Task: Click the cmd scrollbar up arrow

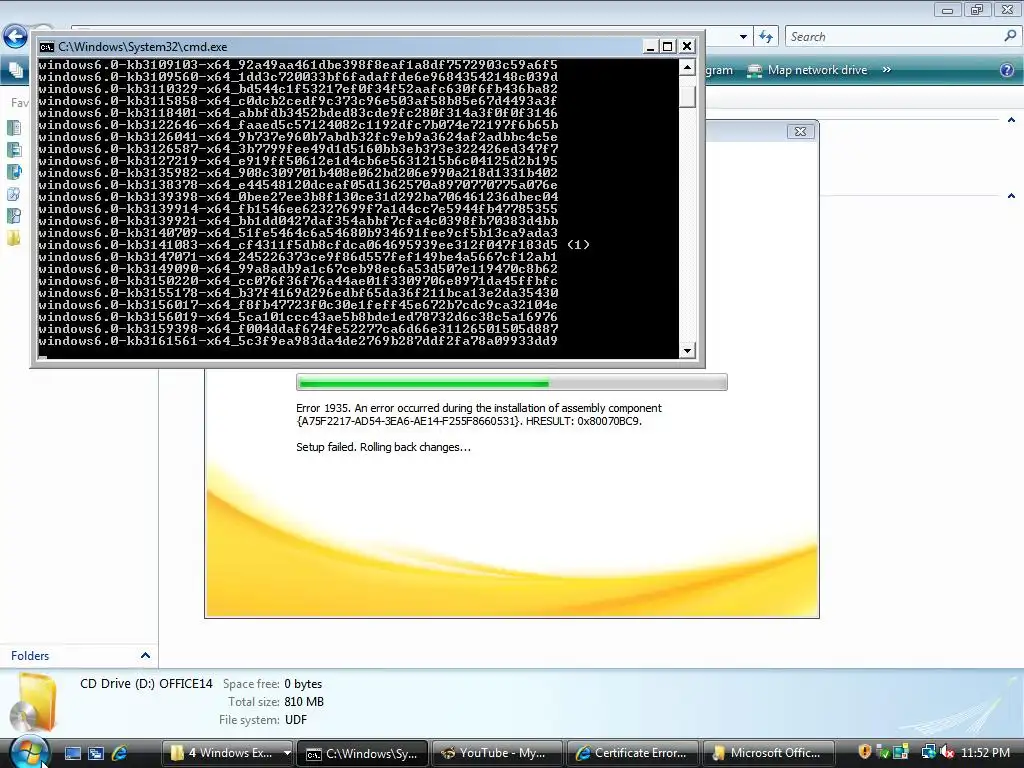Action: click(687, 67)
